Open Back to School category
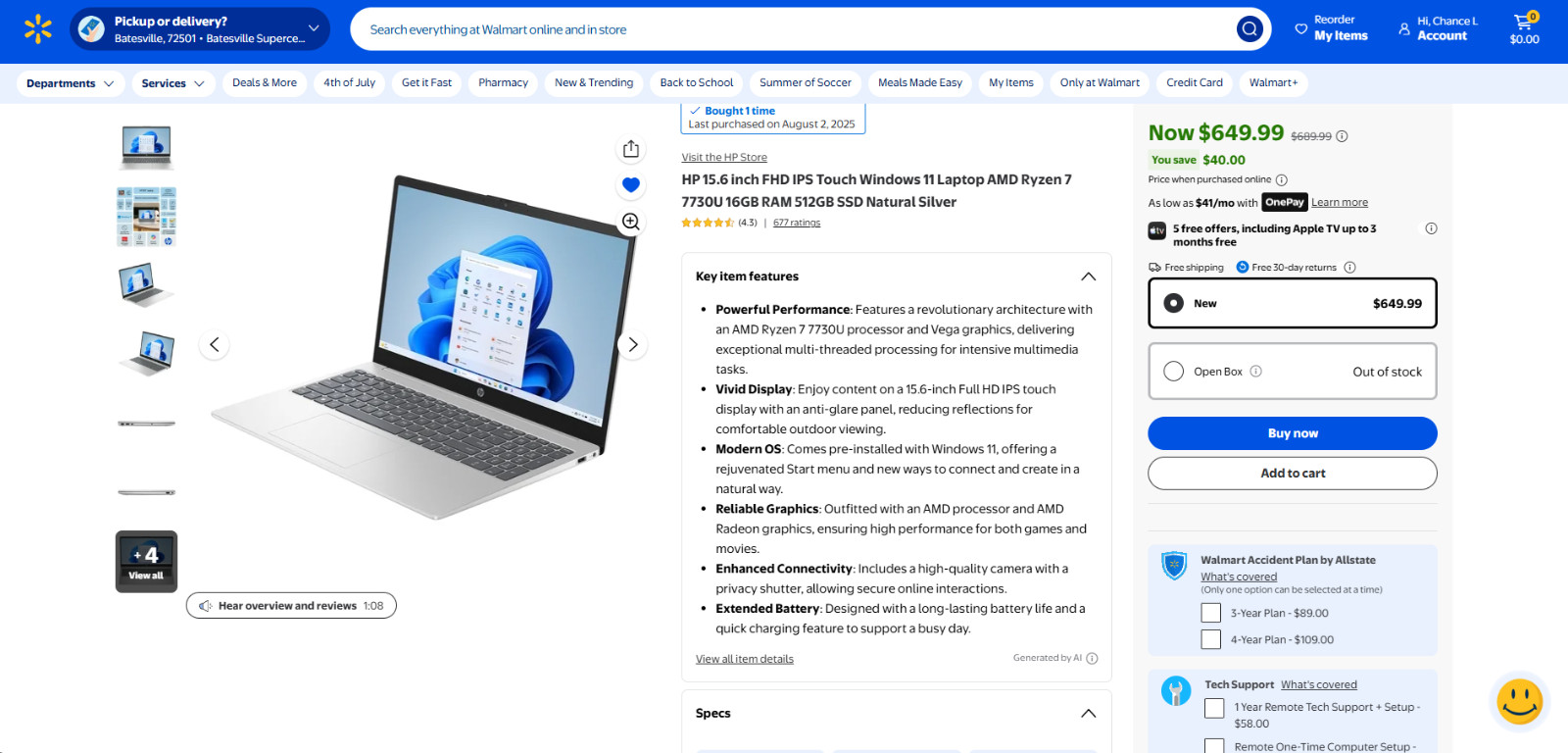Viewport: 1568px width, 753px height. (697, 83)
